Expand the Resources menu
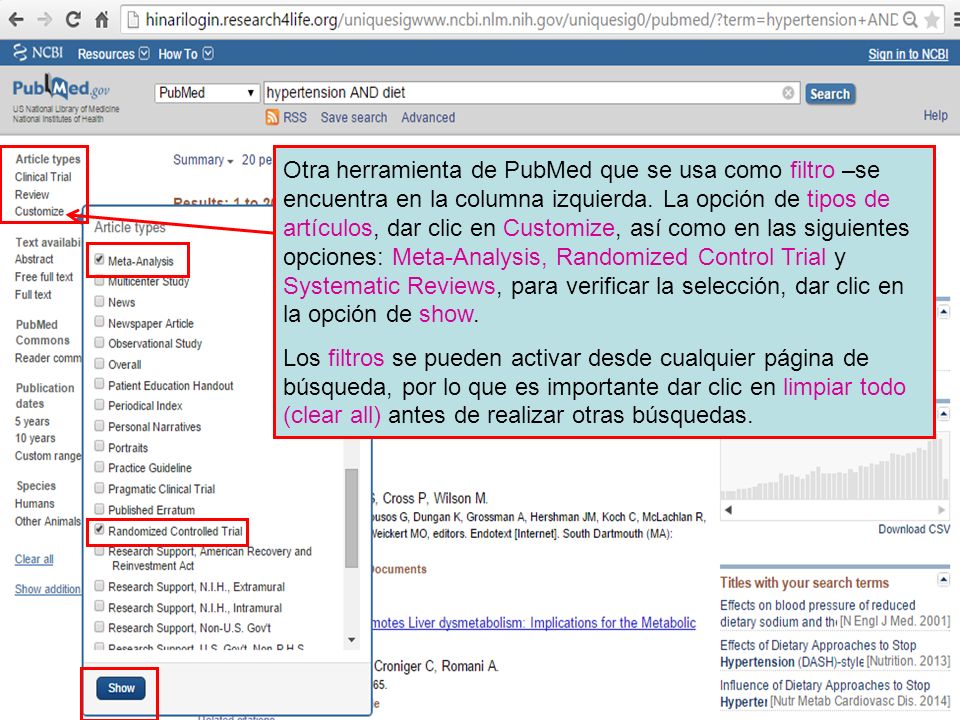Viewport: 960px width, 720px height. coord(113,54)
